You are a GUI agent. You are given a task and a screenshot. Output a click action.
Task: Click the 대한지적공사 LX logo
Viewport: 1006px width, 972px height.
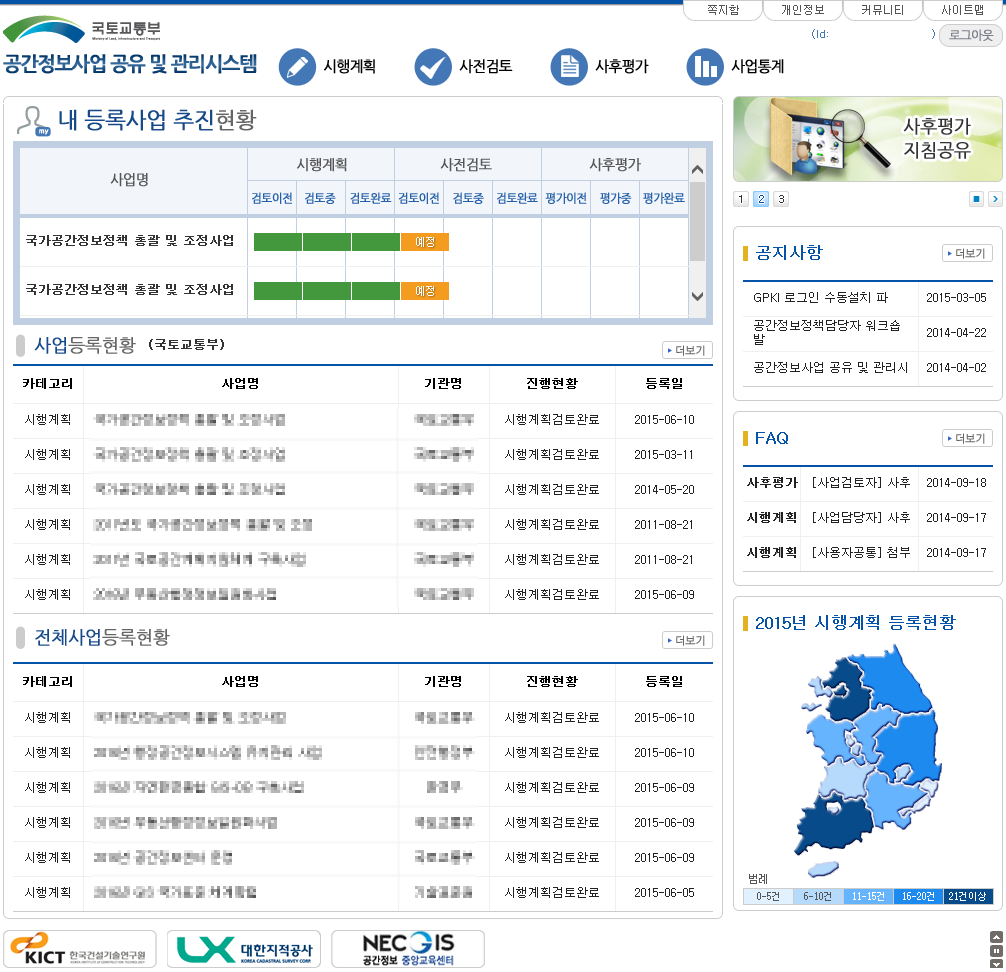tap(244, 948)
